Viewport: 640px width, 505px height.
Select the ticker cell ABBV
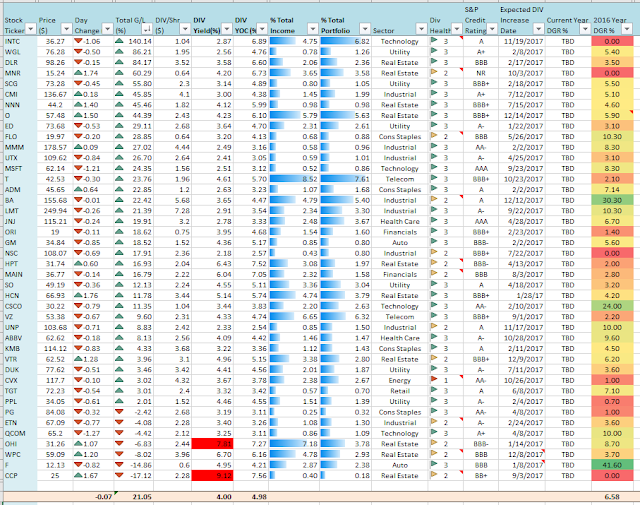20,338
